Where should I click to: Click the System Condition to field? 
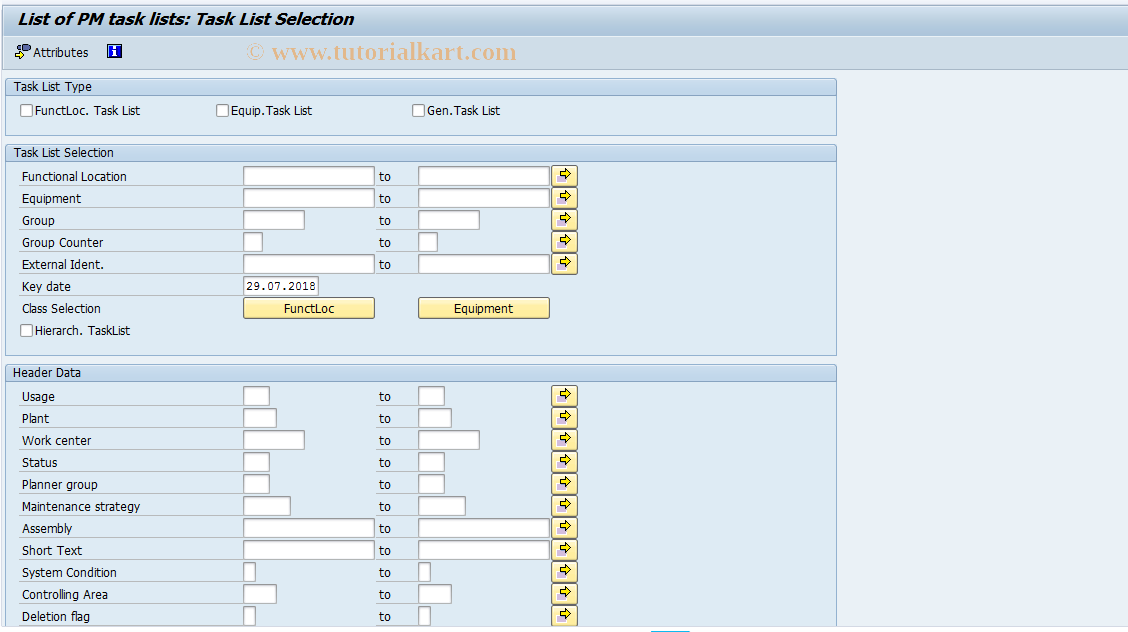(424, 572)
